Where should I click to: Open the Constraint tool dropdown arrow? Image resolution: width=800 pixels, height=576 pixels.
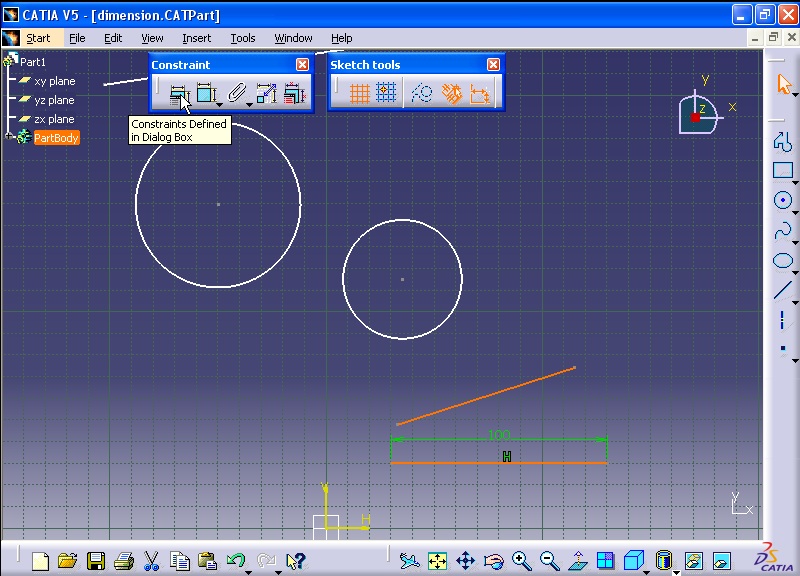tap(219, 105)
